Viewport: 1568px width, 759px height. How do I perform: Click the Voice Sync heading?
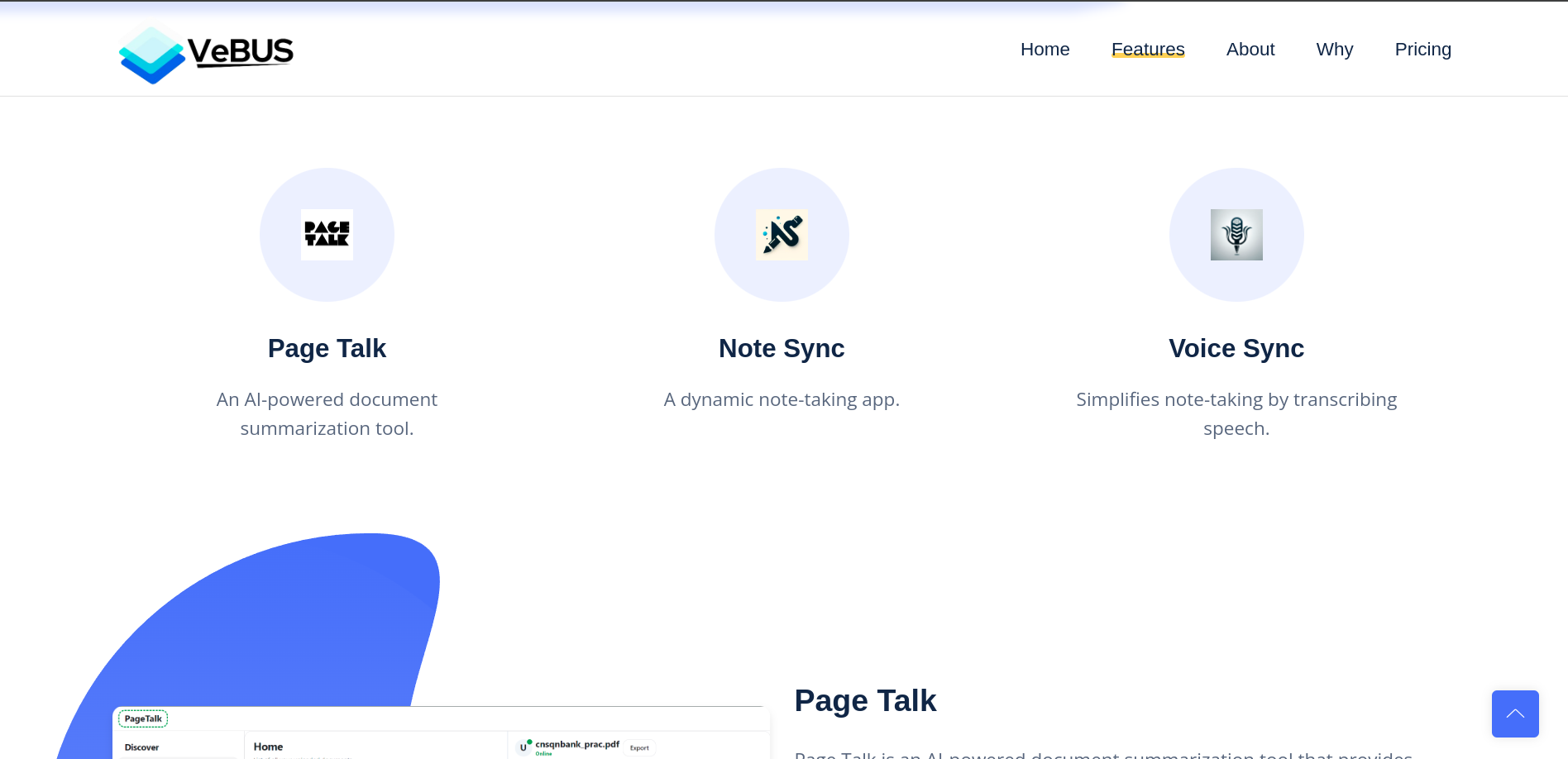pyautogui.click(x=1236, y=349)
